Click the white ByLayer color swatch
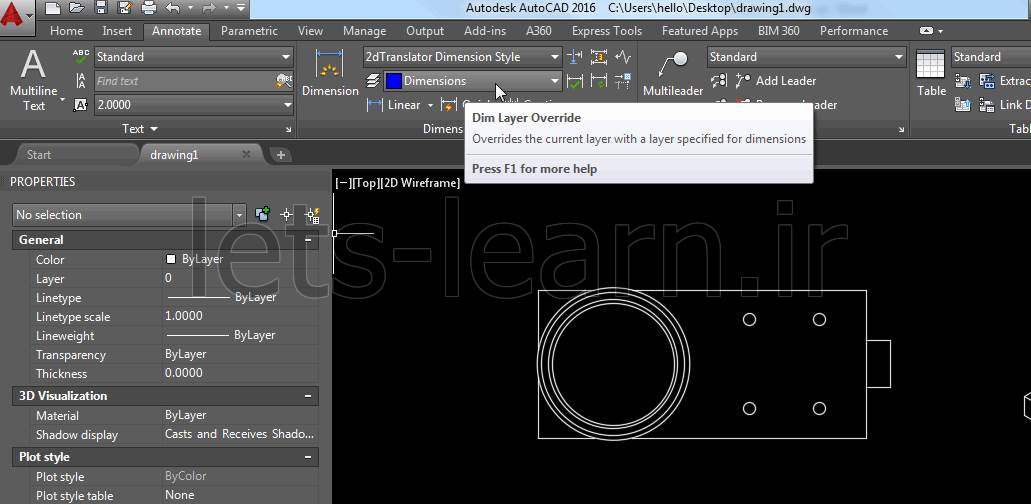Viewport: 1031px width, 504px height. coord(171,260)
